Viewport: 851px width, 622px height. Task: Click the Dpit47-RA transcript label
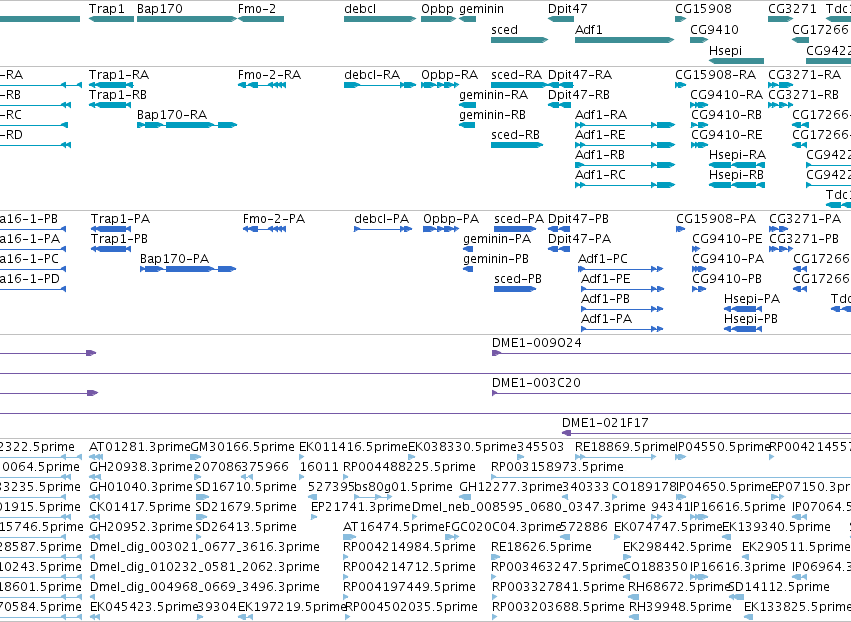pyautogui.click(x=580, y=75)
